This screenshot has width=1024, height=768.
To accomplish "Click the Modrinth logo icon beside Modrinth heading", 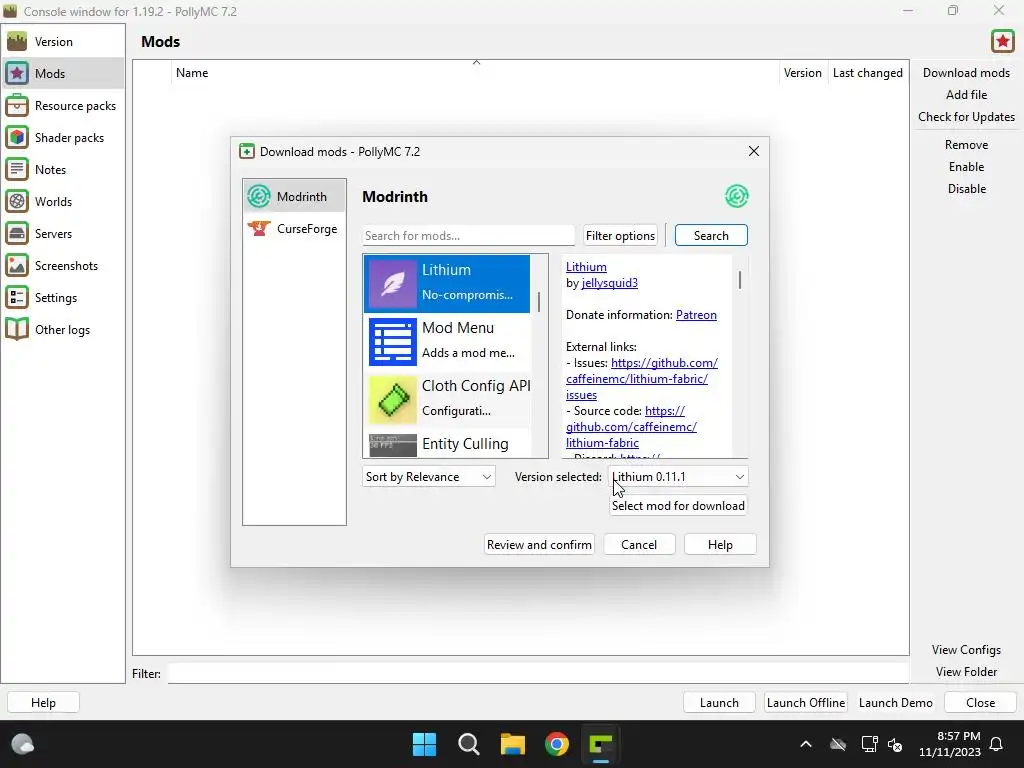I will pyautogui.click(x=736, y=196).
